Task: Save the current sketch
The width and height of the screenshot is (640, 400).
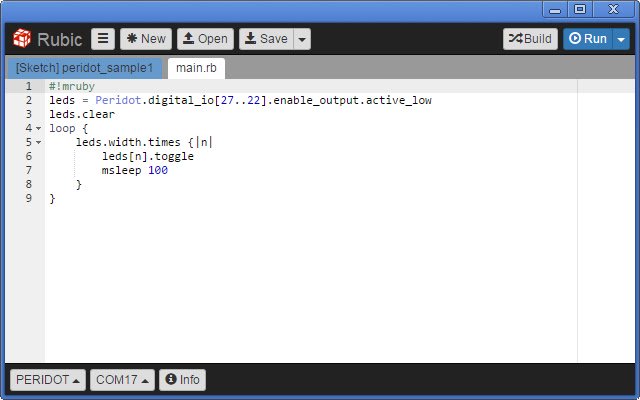Action: click(x=266, y=39)
